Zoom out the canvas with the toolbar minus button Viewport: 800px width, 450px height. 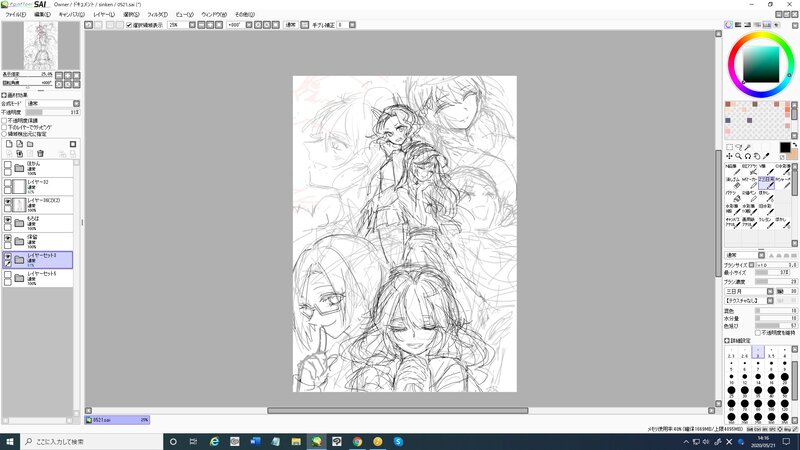[201, 24]
